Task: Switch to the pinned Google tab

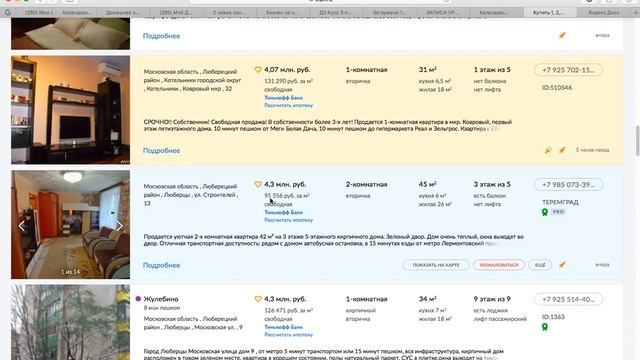Action: 8,13
